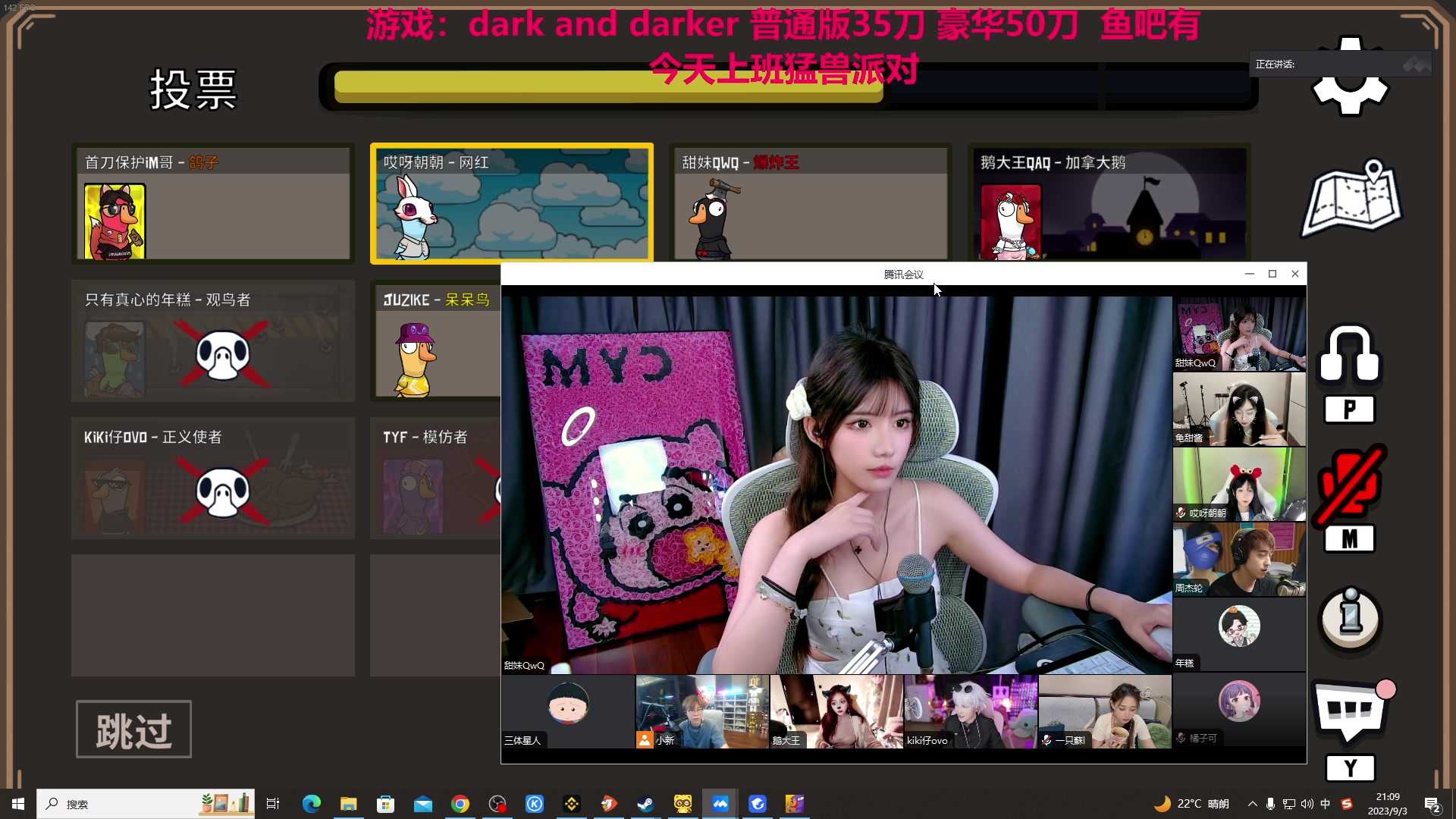Select 龟甜酱 video thumbnail
This screenshot has height=819, width=1456.
(x=1239, y=408)
